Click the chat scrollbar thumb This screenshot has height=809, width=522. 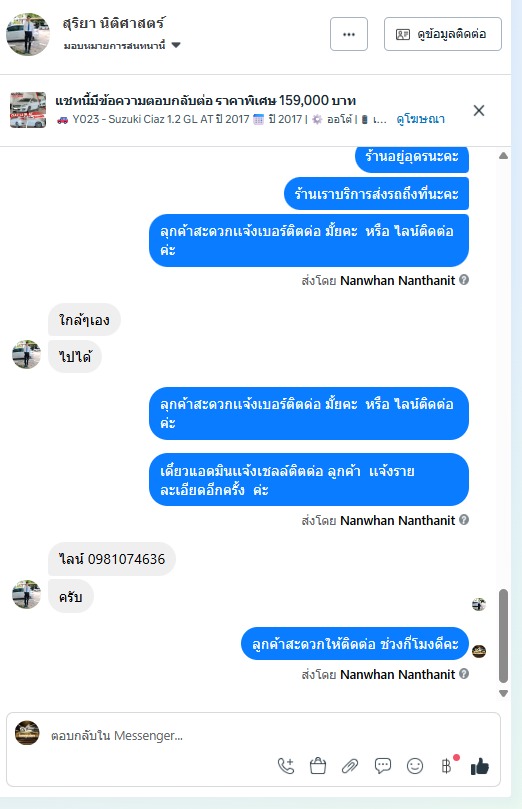tap(503, 636)
